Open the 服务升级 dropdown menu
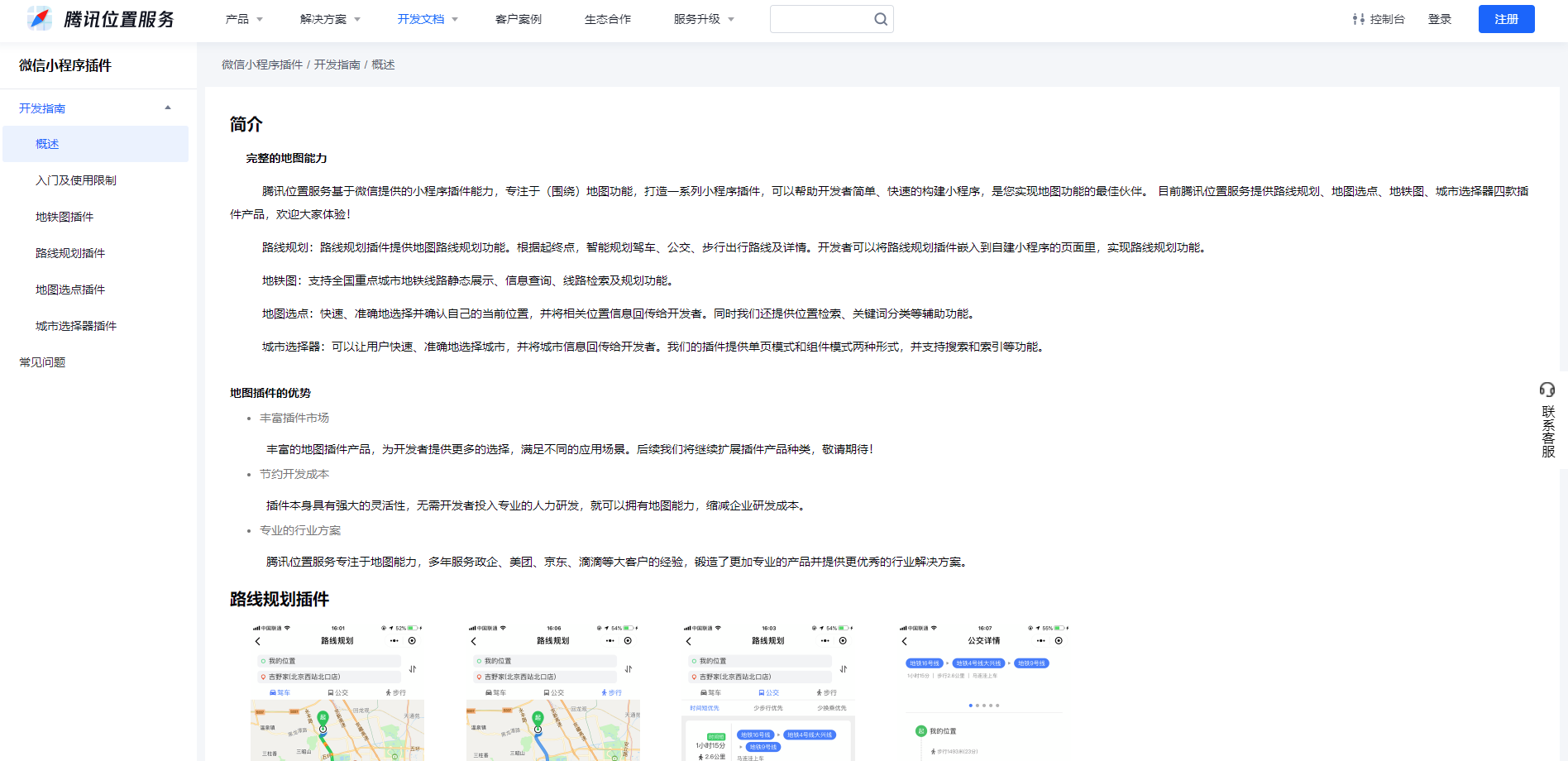Image resolution: width=1568 pixels, height=761 pixels. 704,19
